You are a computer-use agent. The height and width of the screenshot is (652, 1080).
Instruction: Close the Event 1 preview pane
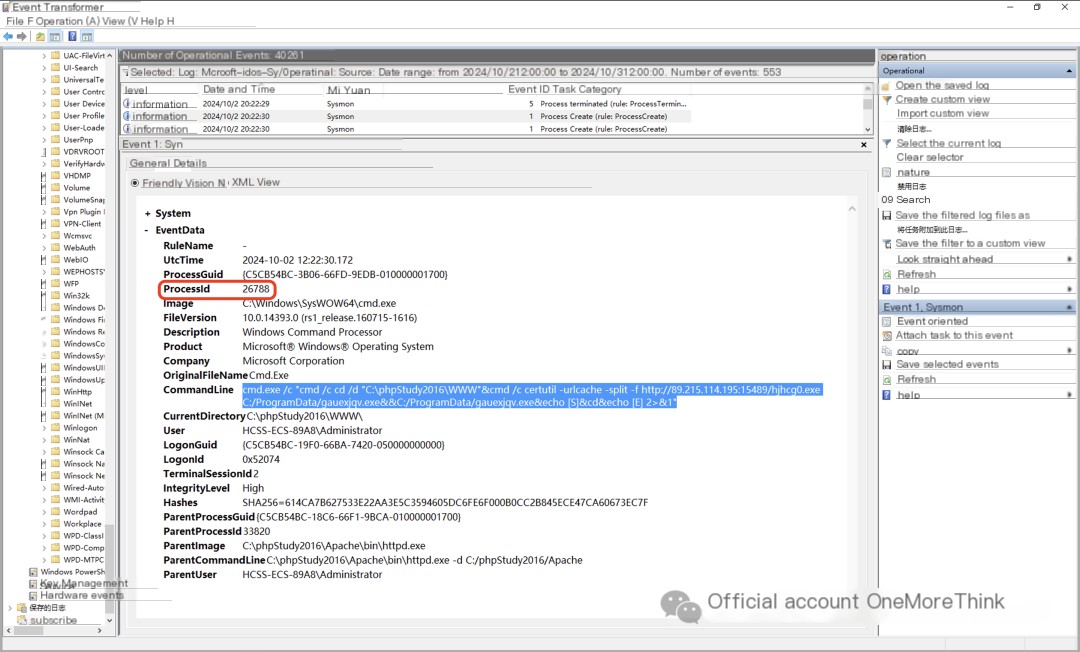pyautogui.click(x=863, y=145)
